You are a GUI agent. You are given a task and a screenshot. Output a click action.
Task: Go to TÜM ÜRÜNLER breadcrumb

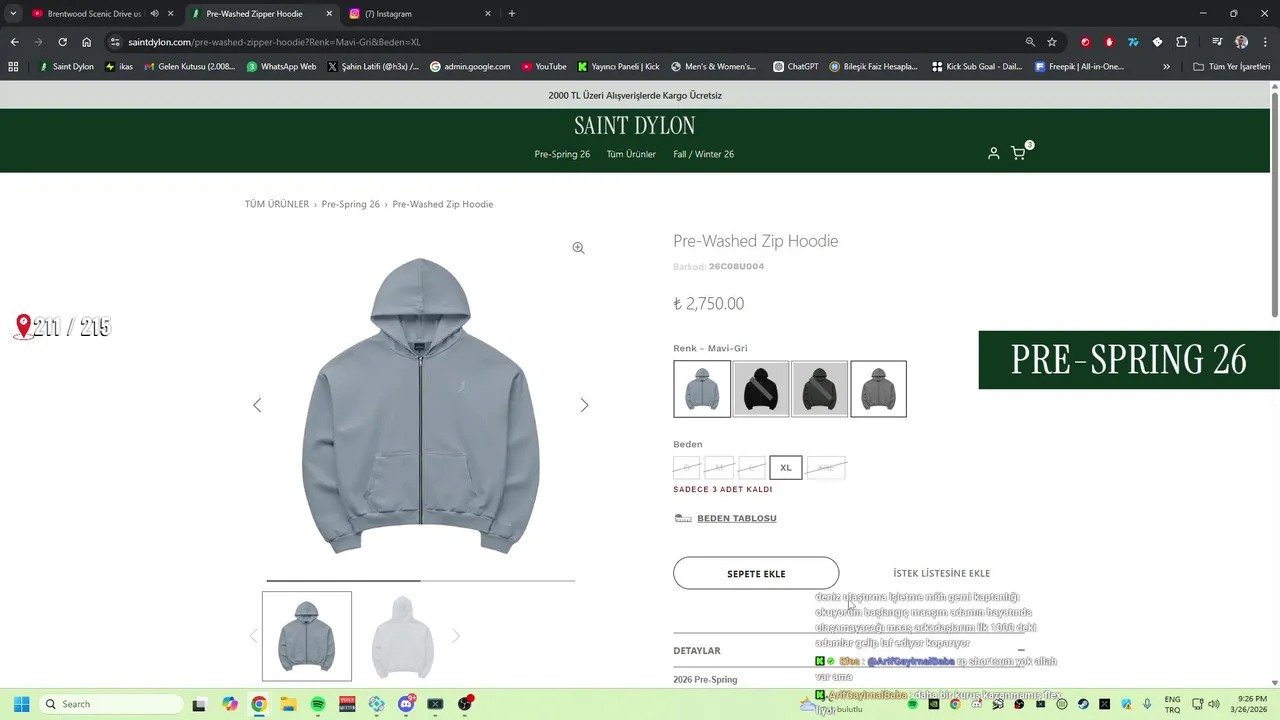point(277,204)
